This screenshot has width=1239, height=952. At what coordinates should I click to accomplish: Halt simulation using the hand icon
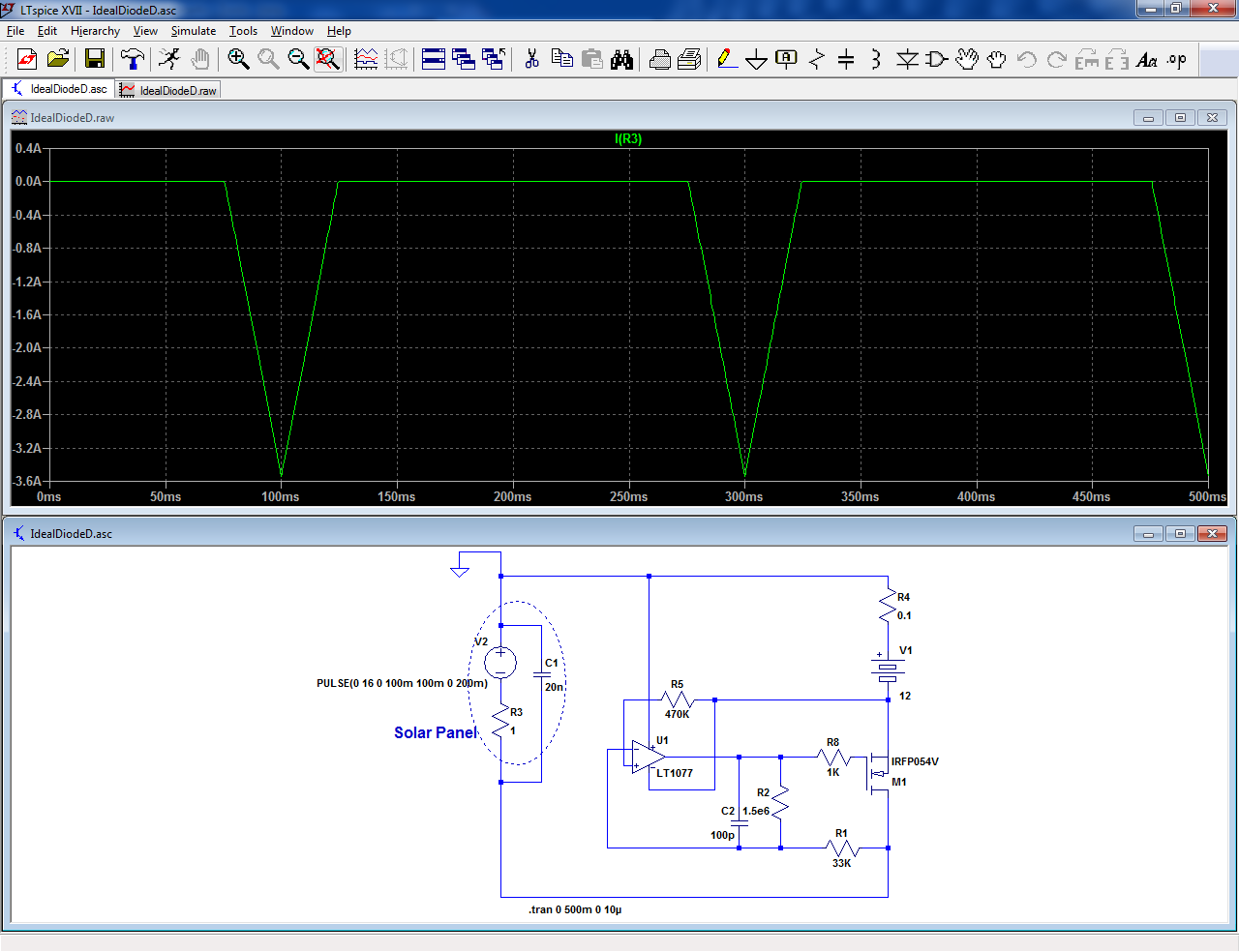click(x=200, y=60)
